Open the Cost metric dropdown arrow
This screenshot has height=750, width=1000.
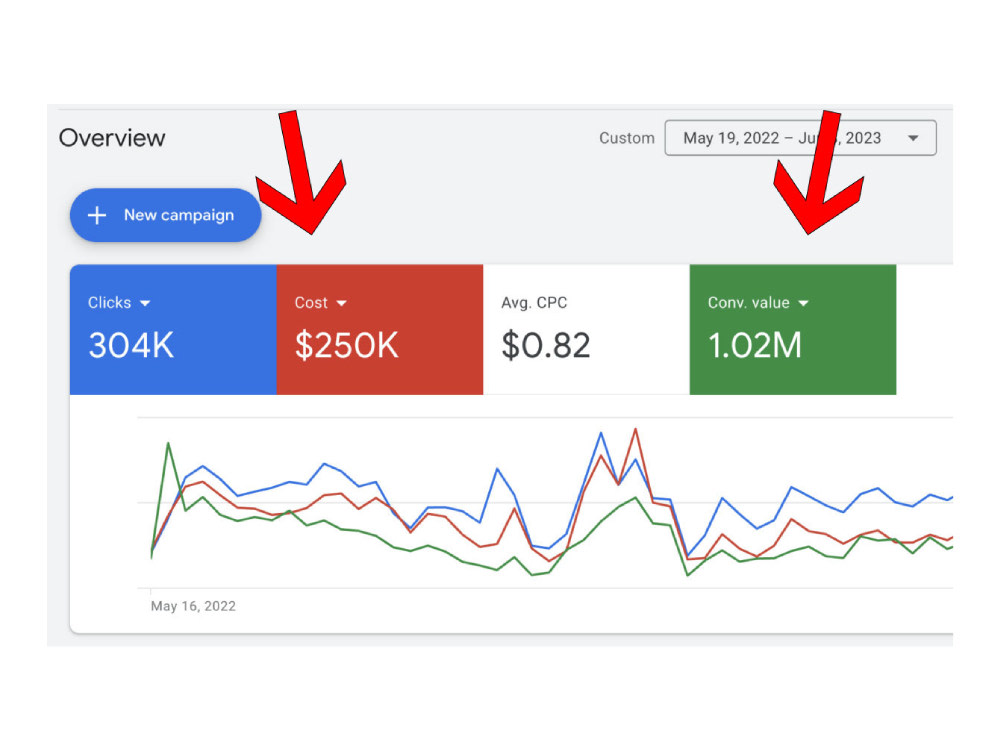tap(342, 304)
